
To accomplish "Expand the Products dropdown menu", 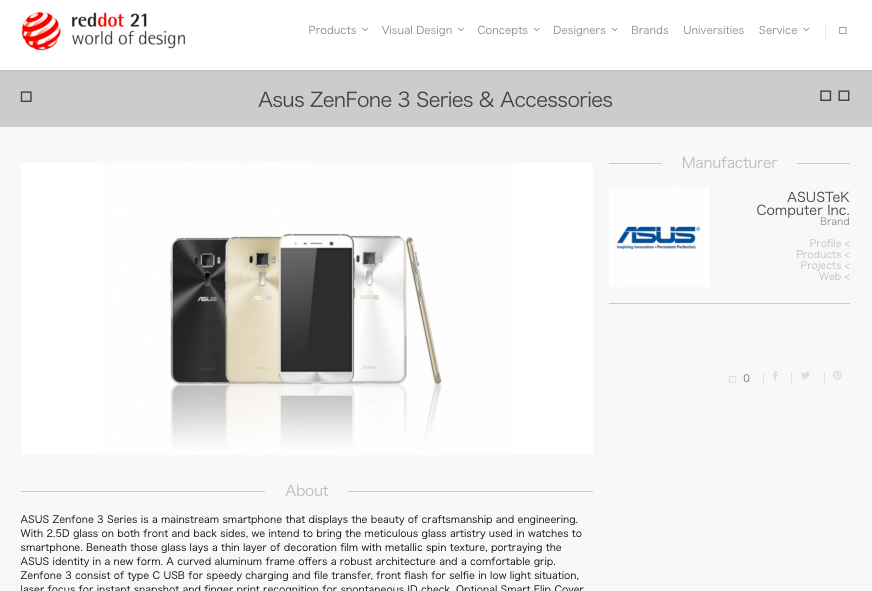I will [x=338, y=30].
